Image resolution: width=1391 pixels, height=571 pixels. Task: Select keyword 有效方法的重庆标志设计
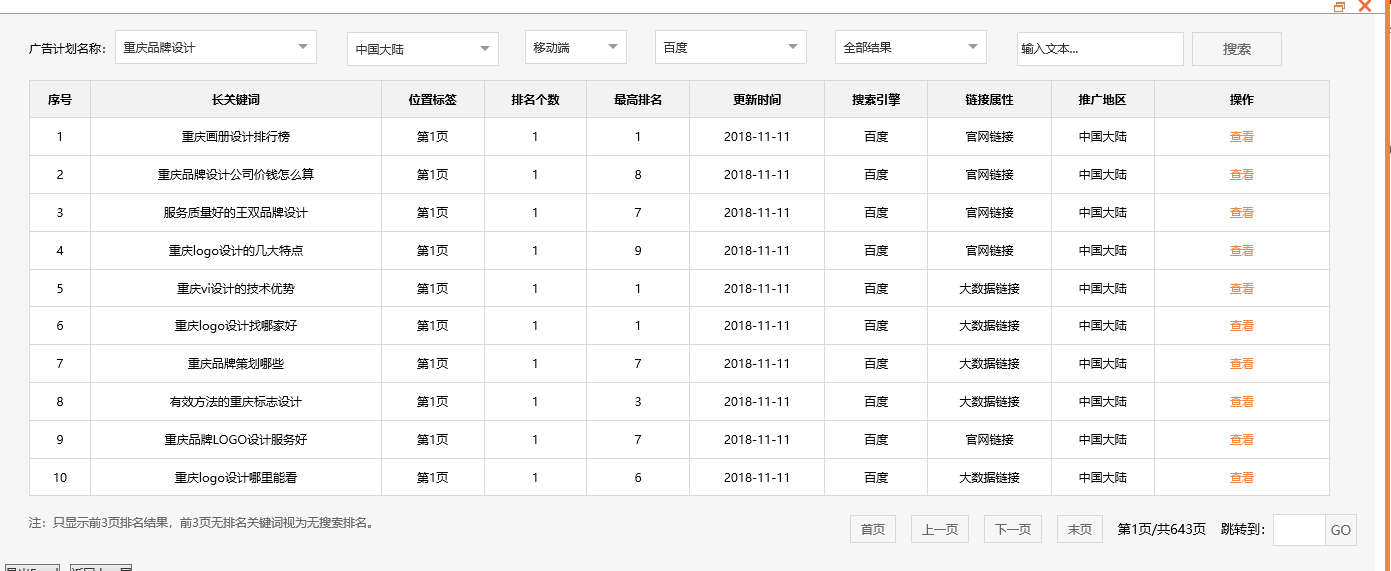[236, 402]
